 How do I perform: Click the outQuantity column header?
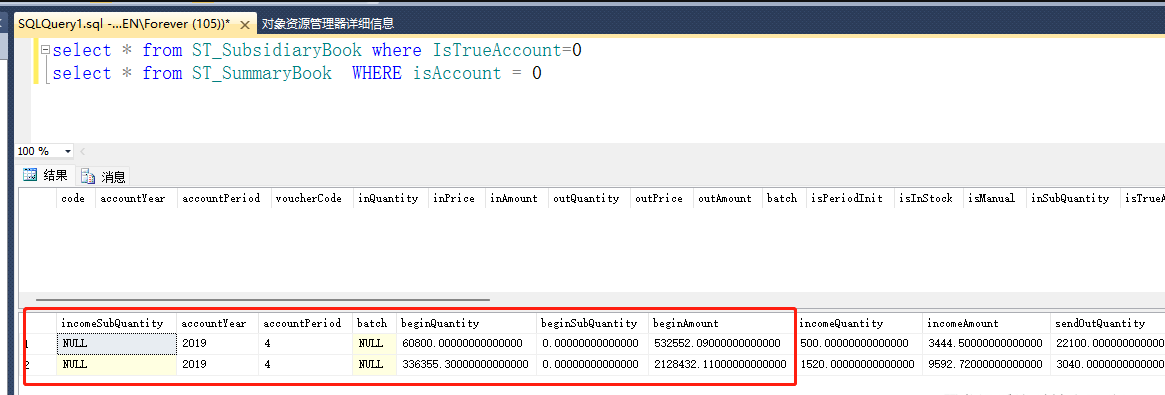(588, 198)
